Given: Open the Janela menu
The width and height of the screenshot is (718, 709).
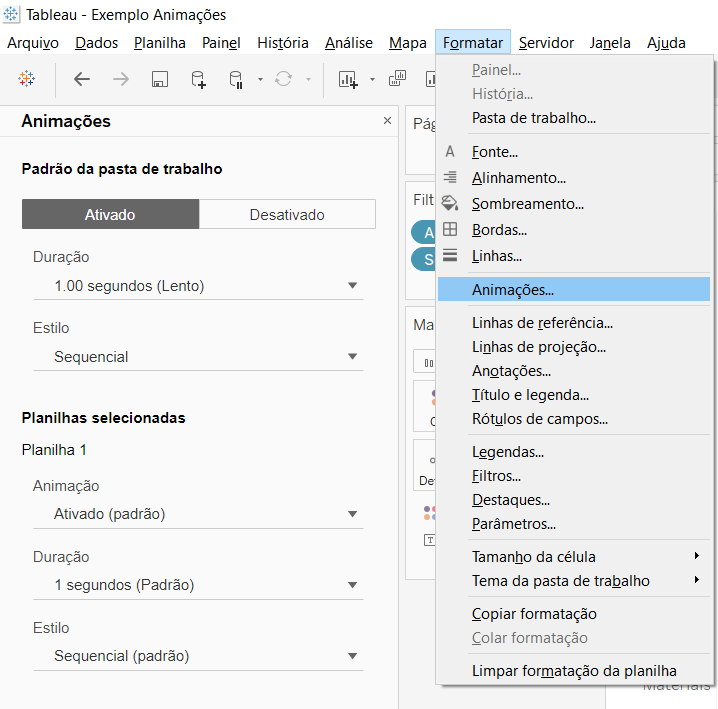Looking at the screenshot, I should [610, 43].
